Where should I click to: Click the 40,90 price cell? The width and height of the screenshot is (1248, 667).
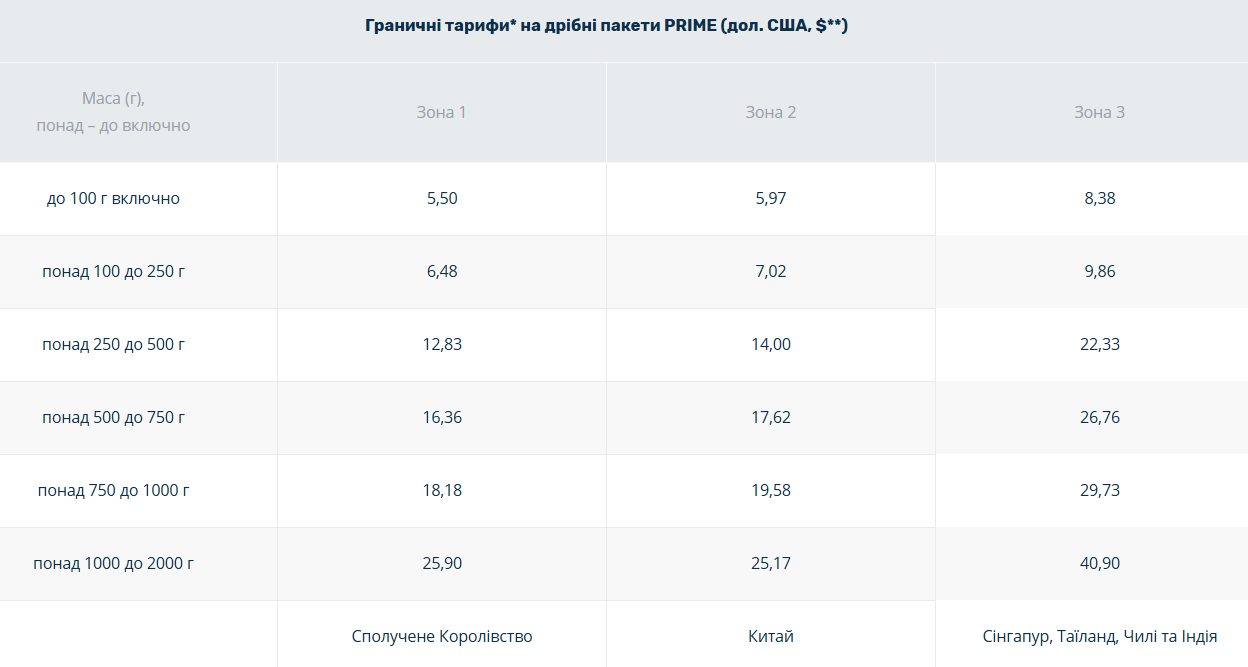point(1099,563)
